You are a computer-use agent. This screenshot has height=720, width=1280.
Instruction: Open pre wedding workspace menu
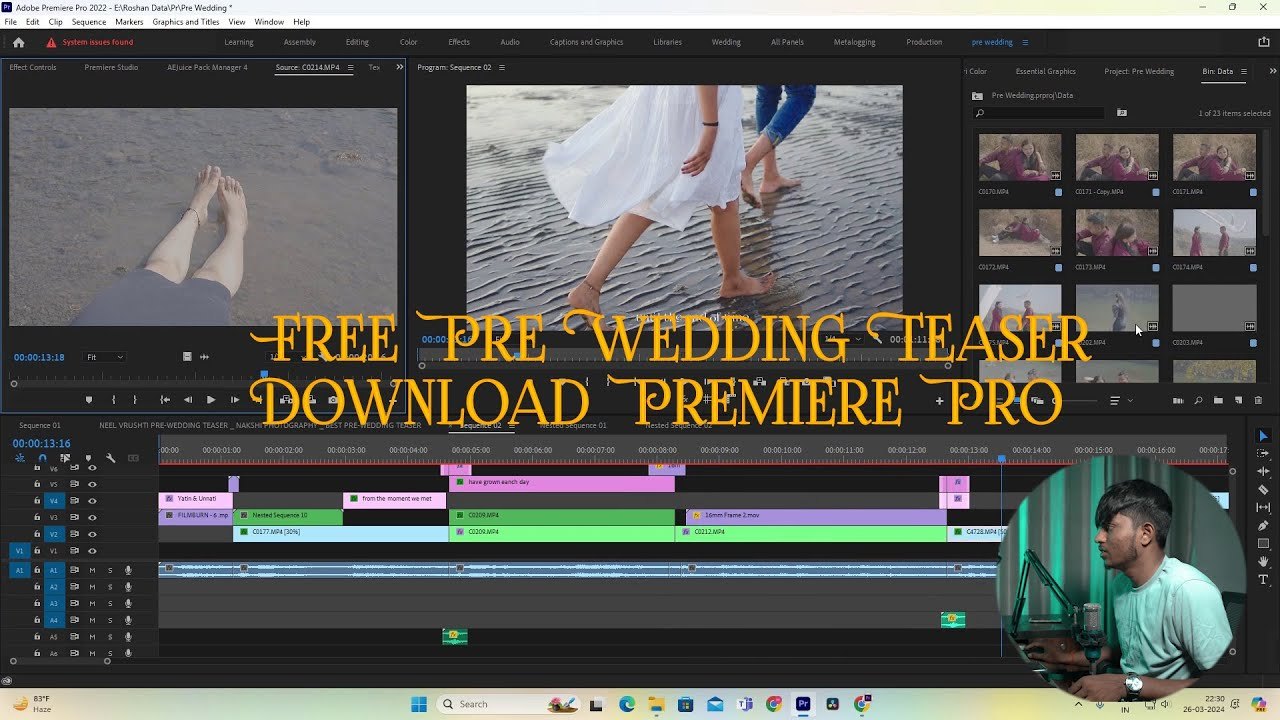tap(1025, 42)
